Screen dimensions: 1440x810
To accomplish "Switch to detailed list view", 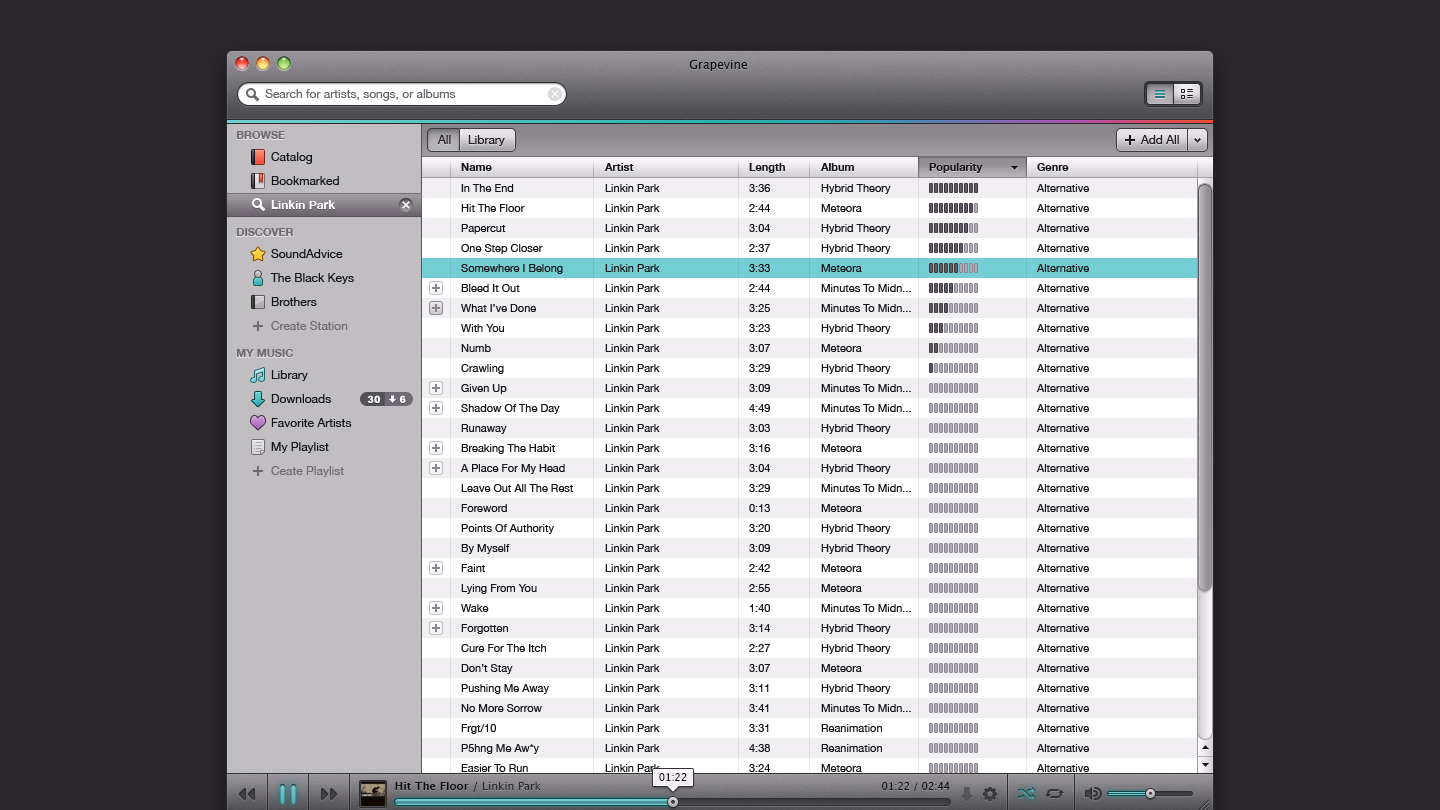I will pos(1187,94).
